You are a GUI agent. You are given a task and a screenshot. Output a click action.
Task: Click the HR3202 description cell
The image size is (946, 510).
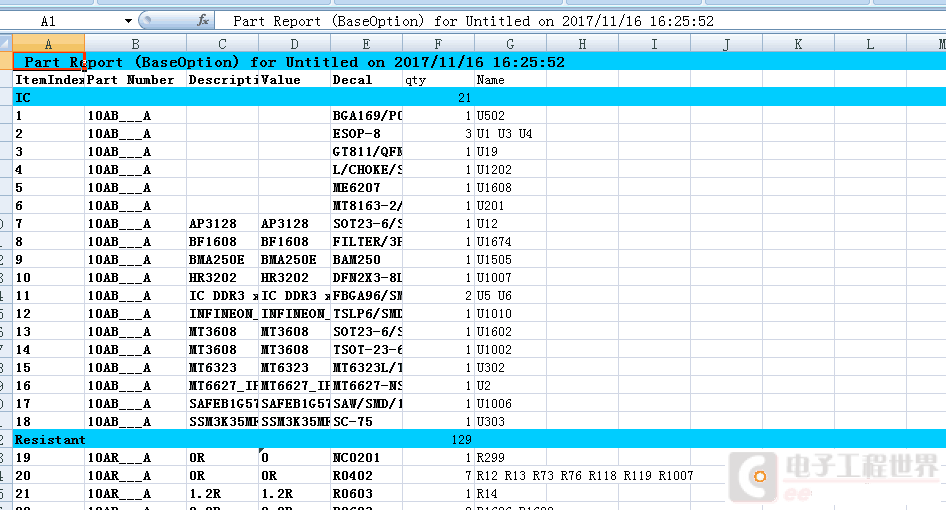click(x=223, y=278)
